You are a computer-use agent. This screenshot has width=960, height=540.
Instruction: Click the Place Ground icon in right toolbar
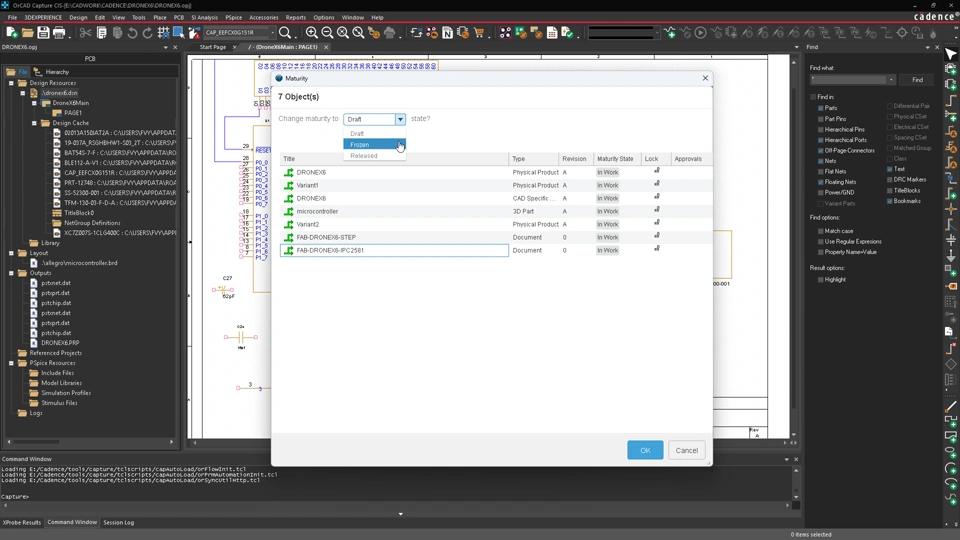(x=951, y=255)
